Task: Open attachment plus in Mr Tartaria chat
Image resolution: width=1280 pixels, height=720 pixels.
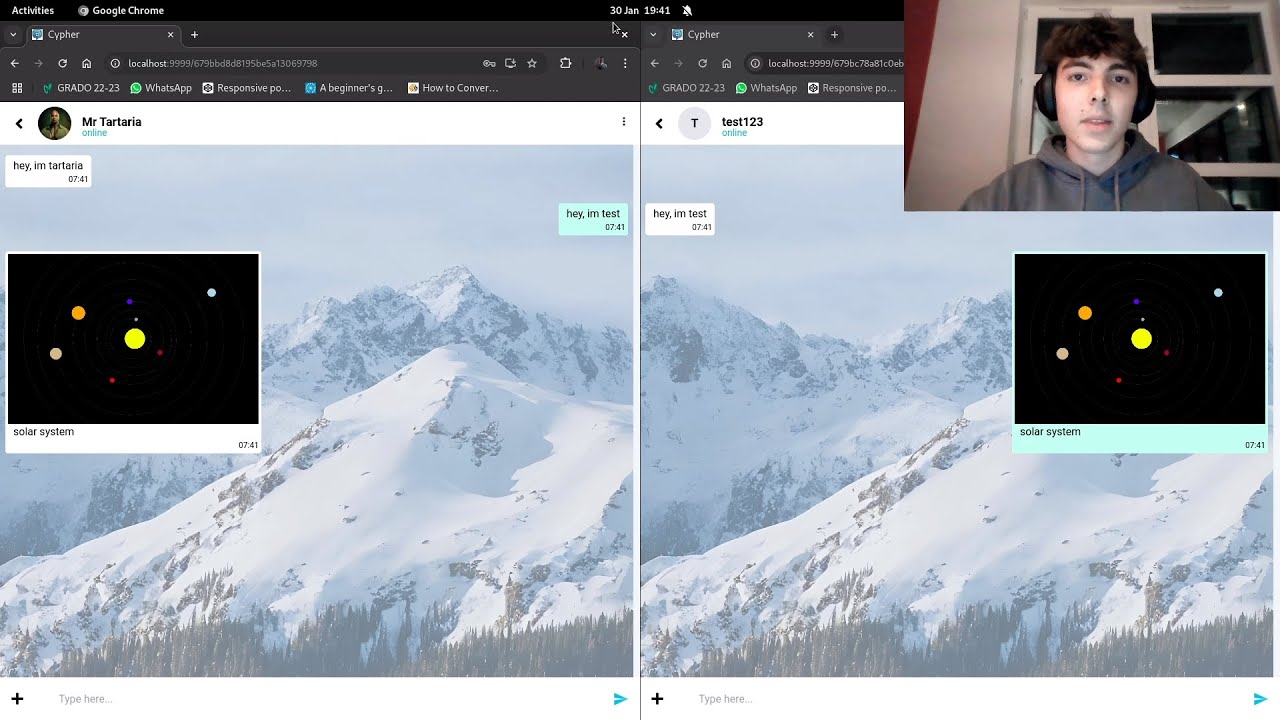Action: tap(17, 699)
